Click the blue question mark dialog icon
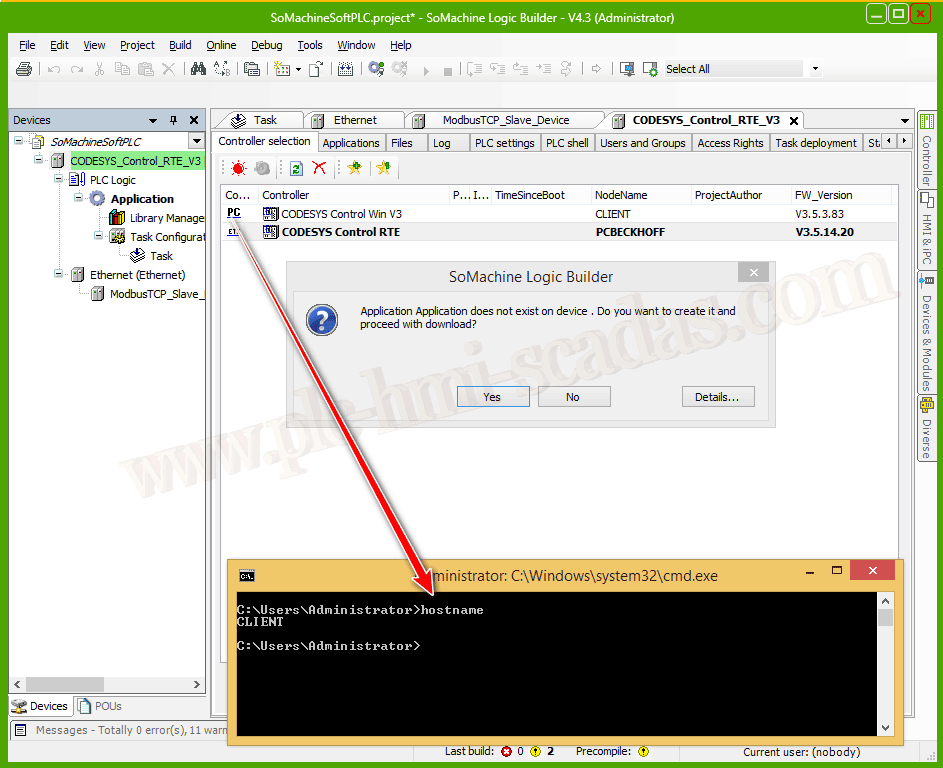The height and width of the screenshot is (768, 943). click(x=321, y=320)
